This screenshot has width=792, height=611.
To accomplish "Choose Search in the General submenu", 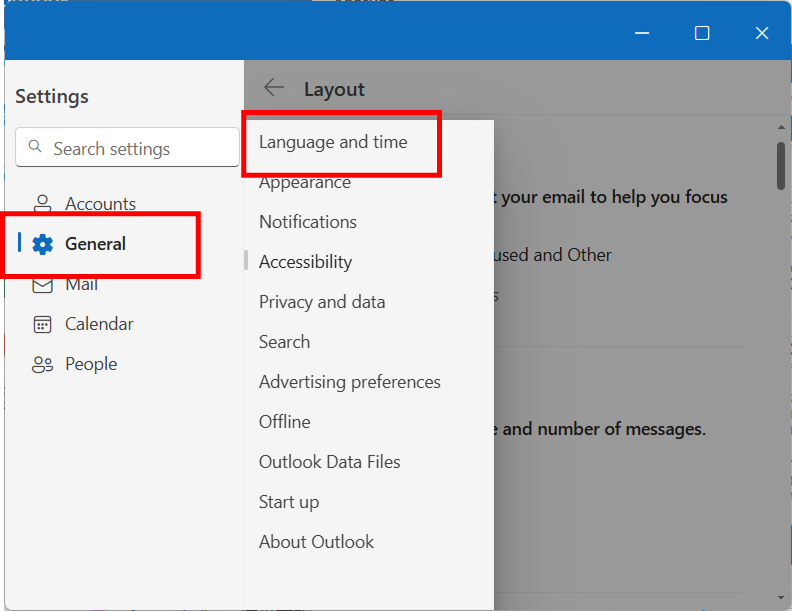I will [284, 342].
